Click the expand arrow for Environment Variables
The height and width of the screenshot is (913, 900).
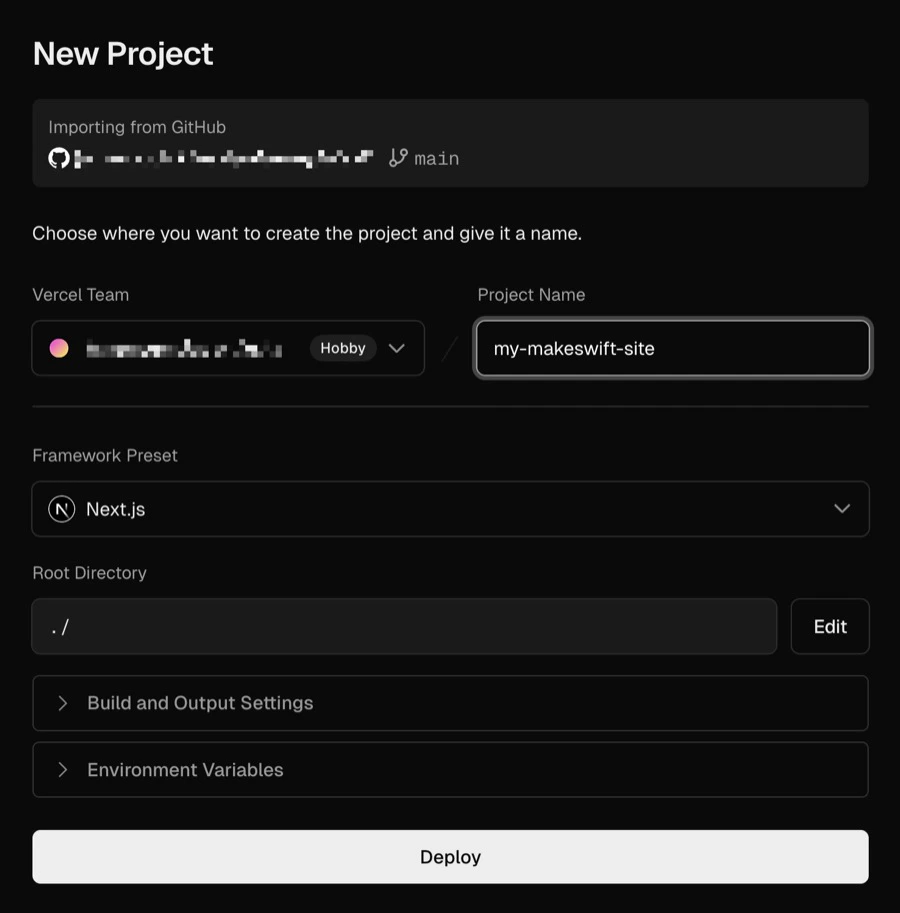click(x=63, y=769)
